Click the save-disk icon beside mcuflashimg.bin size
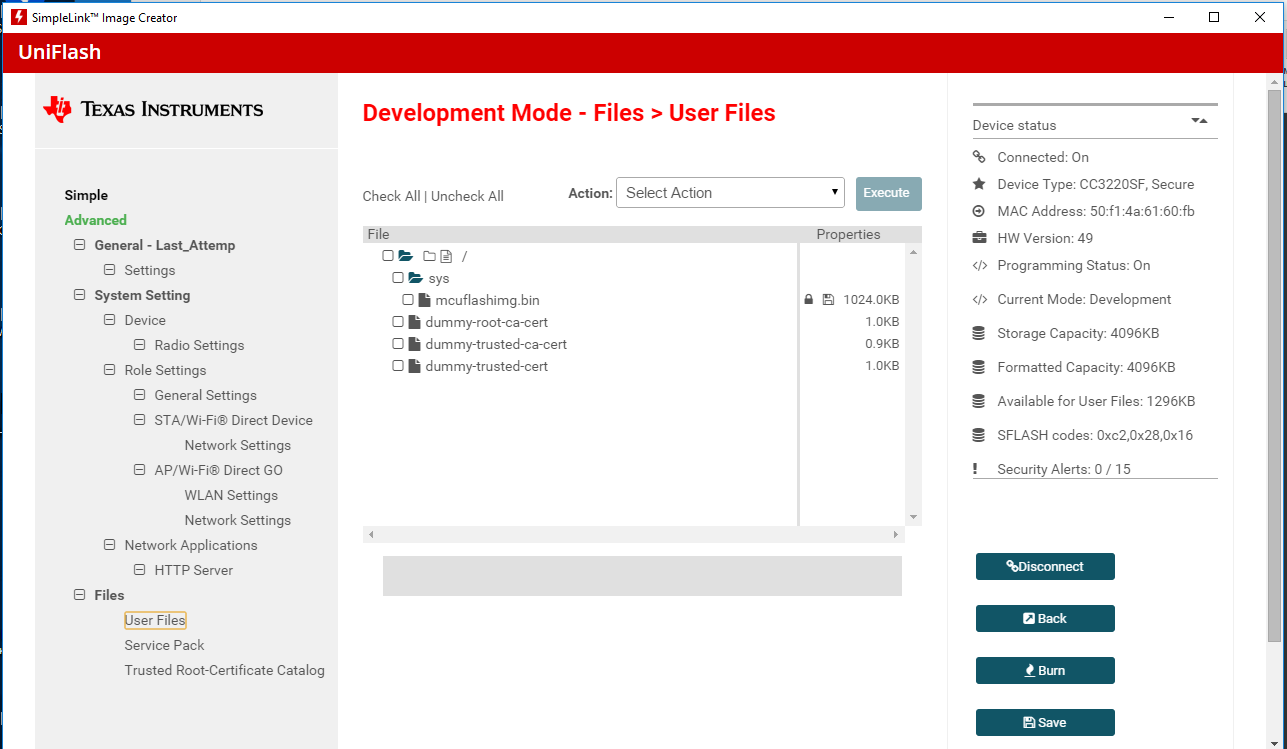This screenshot has height=749, width=1287. point(828,300)
